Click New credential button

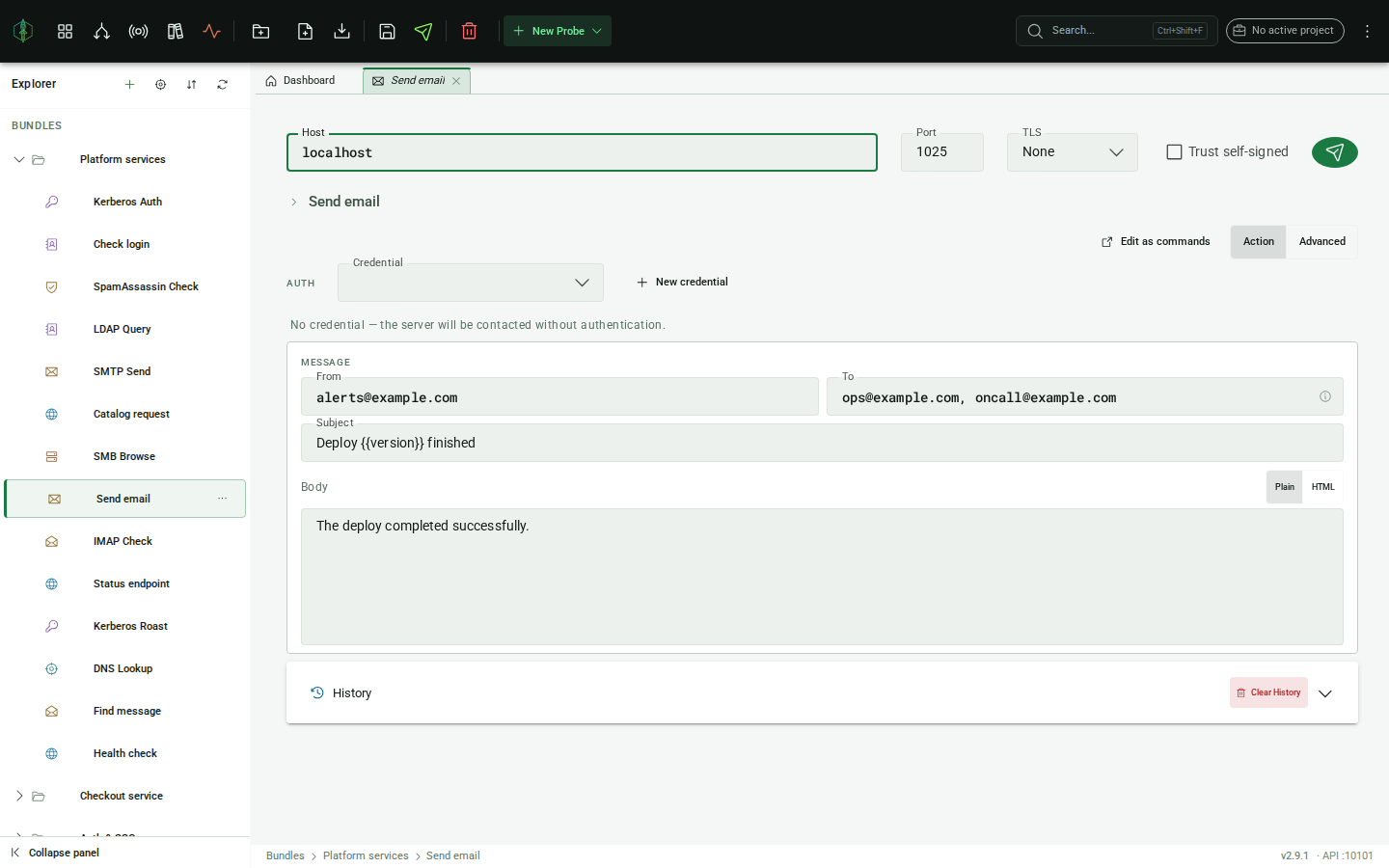pos(682,283)
